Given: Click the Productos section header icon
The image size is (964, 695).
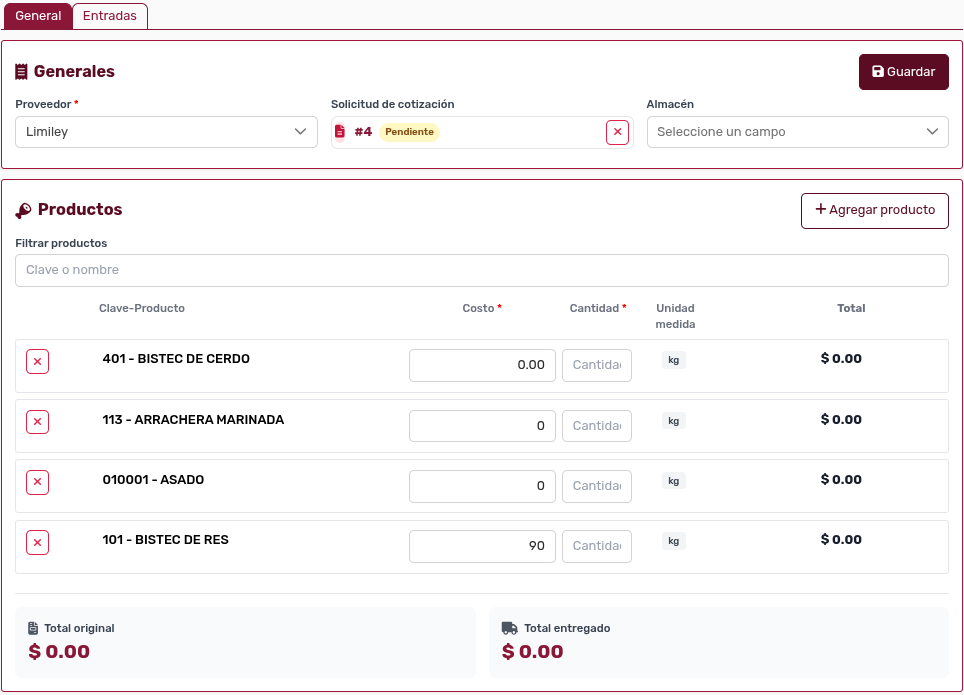Looking at the screenshot, I should pyautogui.click(x=23, y=210).
